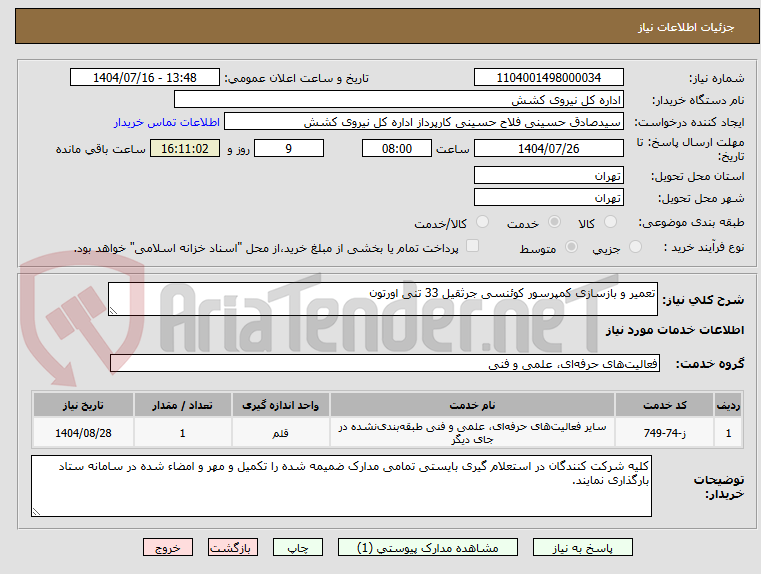The height and width of the screenshot is (574, 761).
Task: Click the نام دستگاه خریدار field
Action: click(x=398, y=99)
